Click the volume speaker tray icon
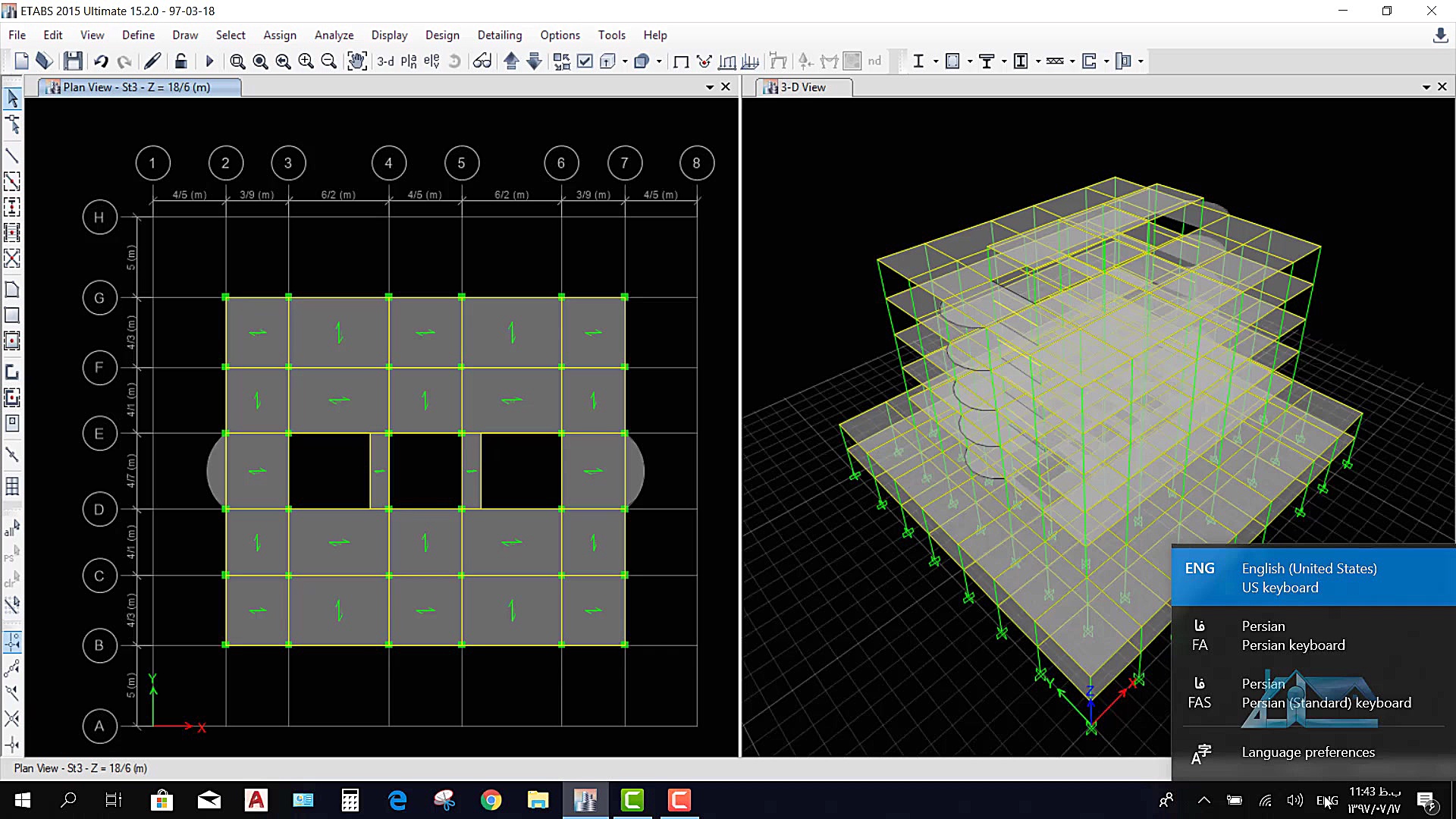1456x819 pixels. point(1294,800)
